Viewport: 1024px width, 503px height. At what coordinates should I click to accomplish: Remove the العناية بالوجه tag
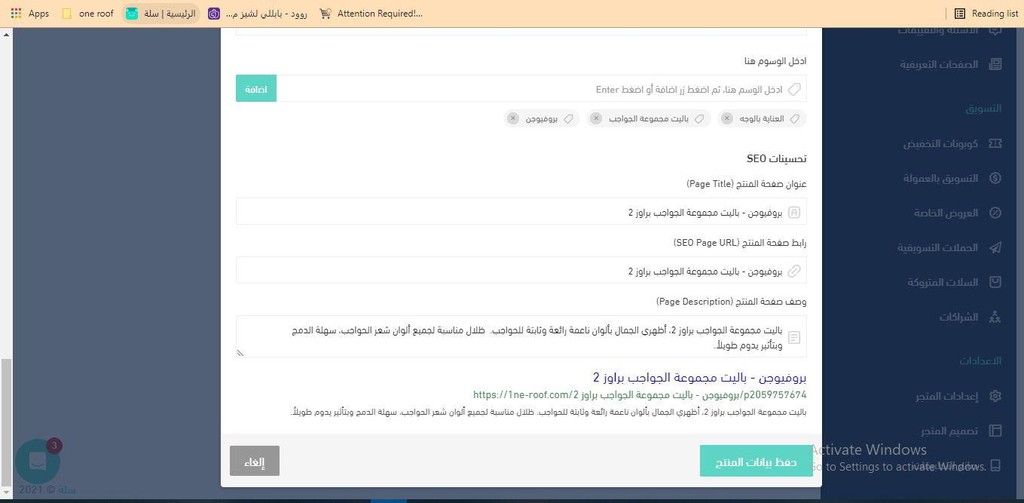click(727, 119)
